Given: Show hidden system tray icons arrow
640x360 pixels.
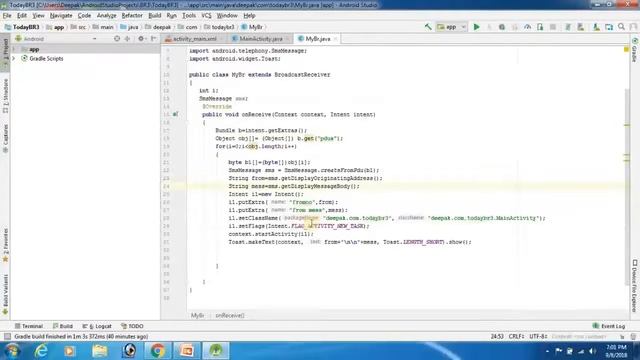Looking at the screenshot, I should pos(547,351).
